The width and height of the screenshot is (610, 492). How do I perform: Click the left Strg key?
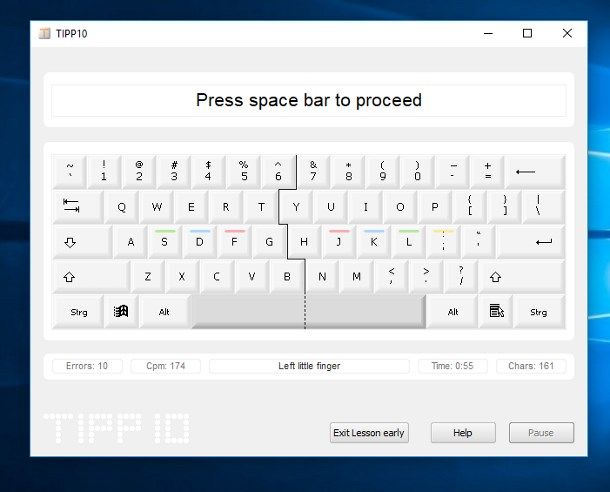pos(78,312)
